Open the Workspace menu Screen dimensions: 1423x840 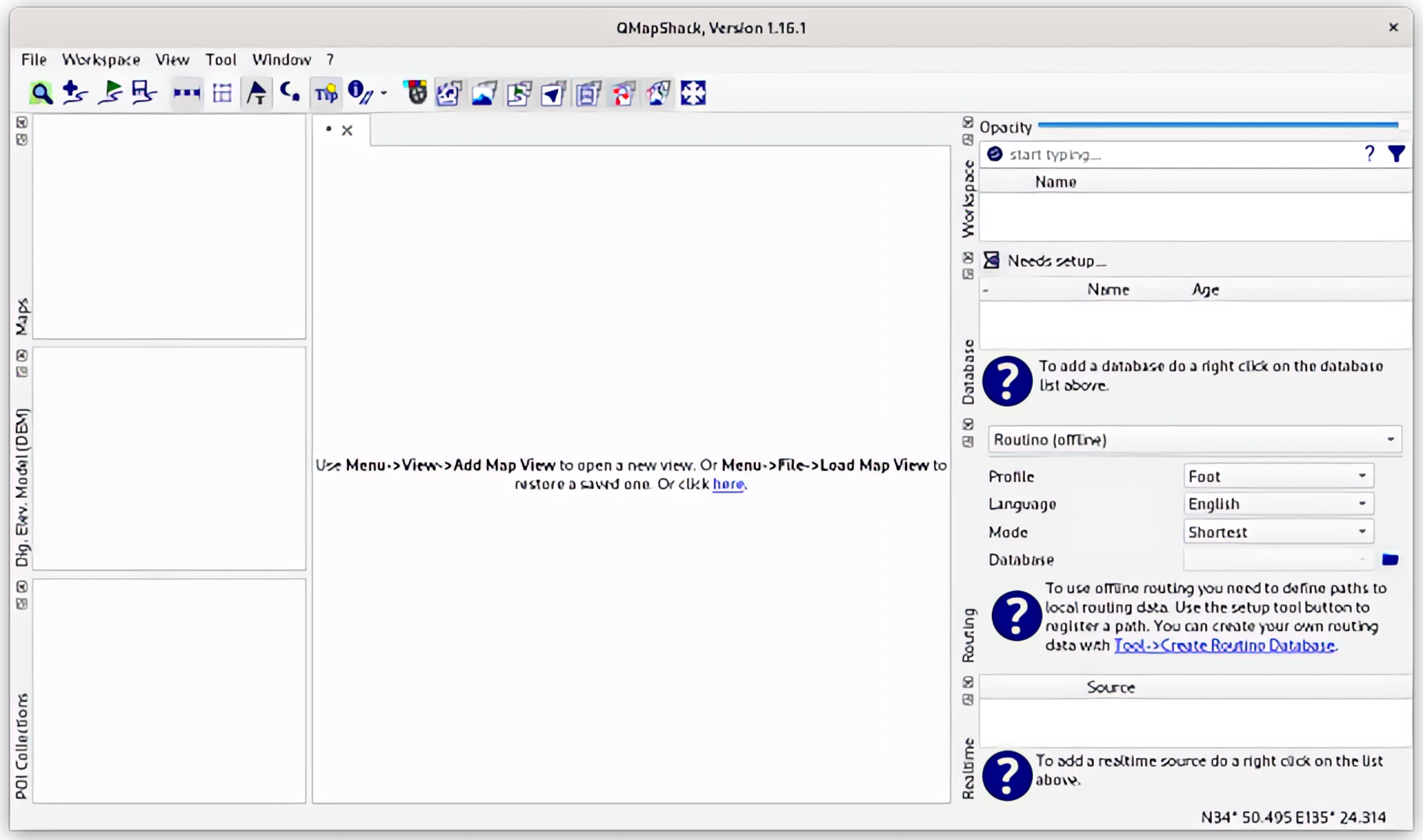101,59
